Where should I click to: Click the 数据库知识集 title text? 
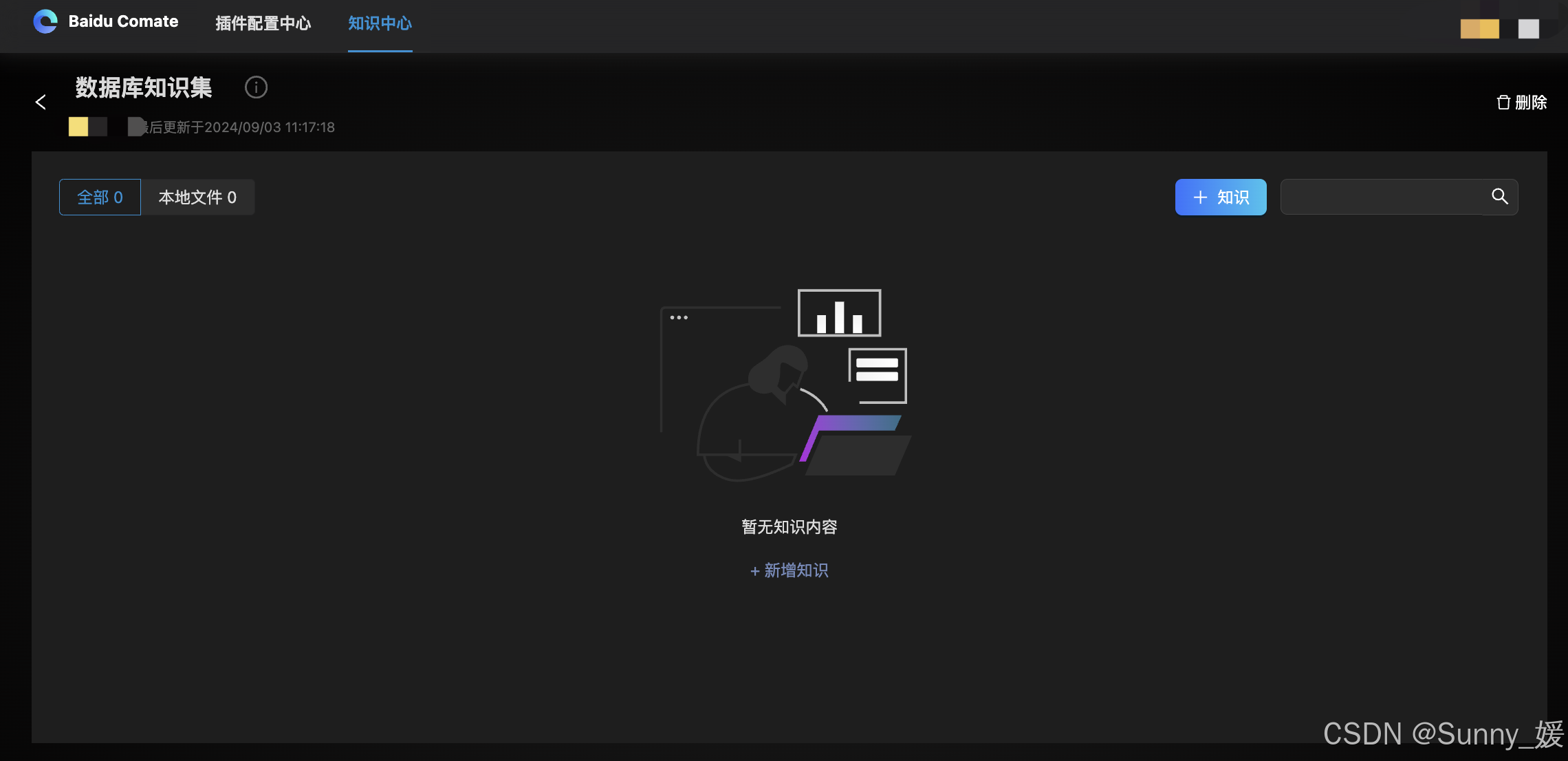click(x=144, y=87)
